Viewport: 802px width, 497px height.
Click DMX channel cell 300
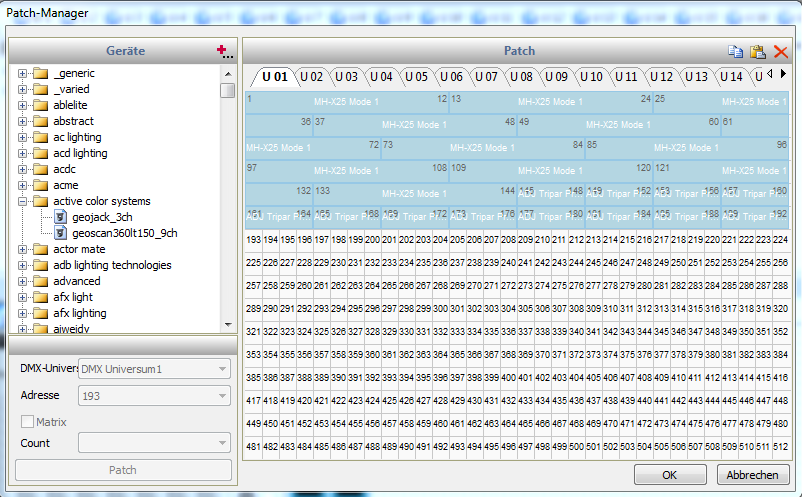440,309
